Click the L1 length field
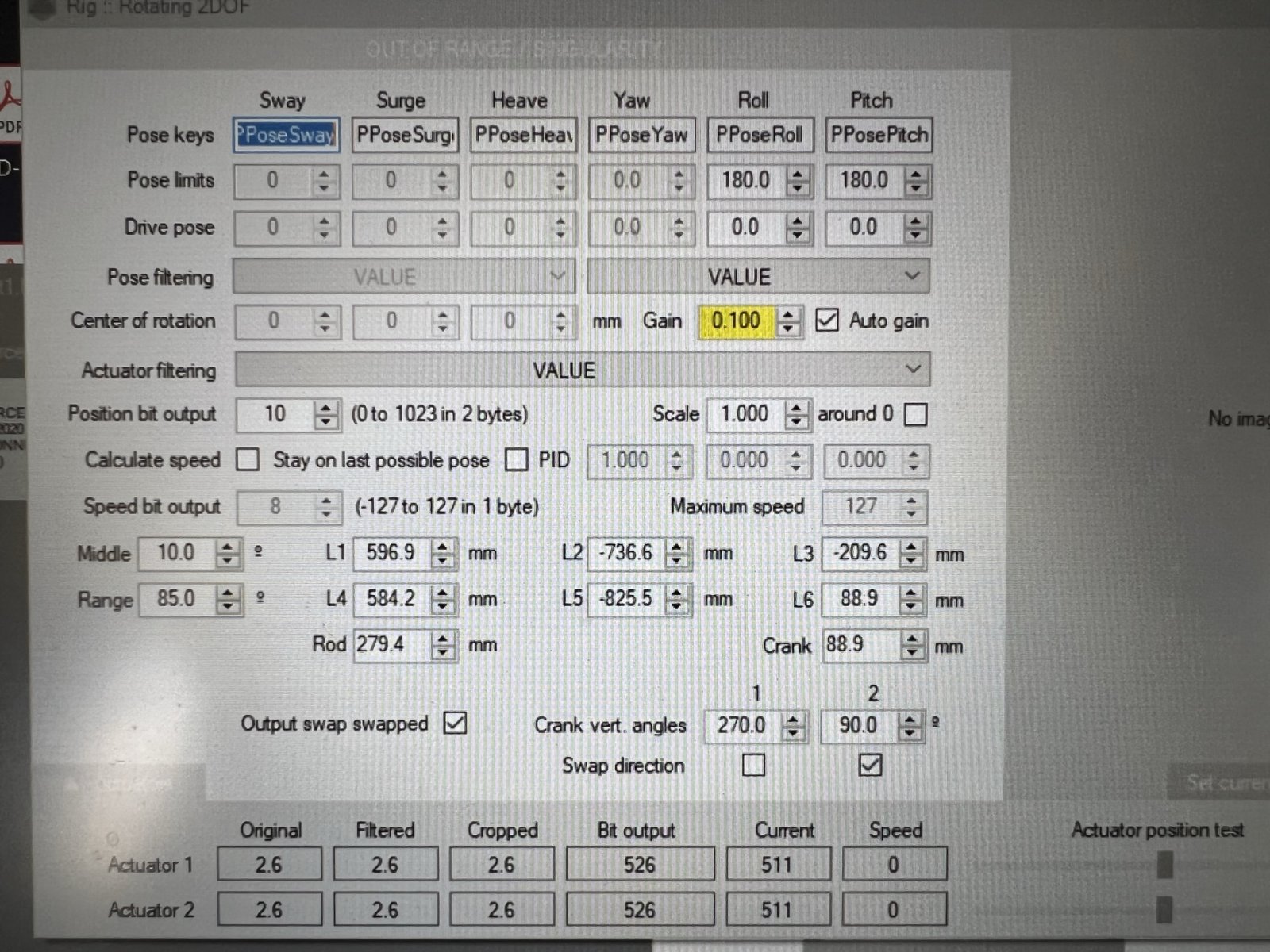Screen dimensions: 1270x952 click(391, 553)
